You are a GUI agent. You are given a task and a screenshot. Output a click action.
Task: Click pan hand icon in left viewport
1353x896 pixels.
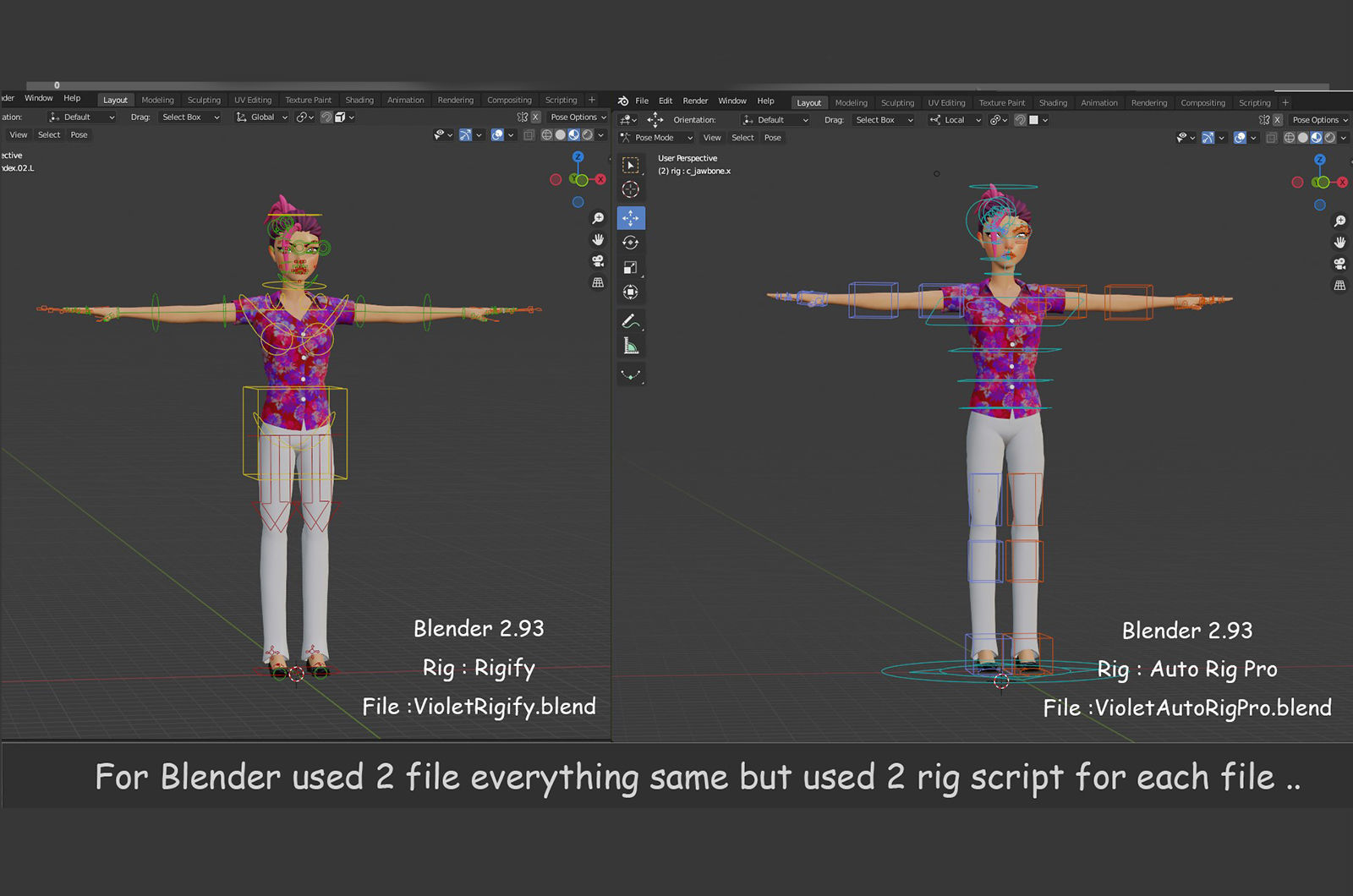598,240
